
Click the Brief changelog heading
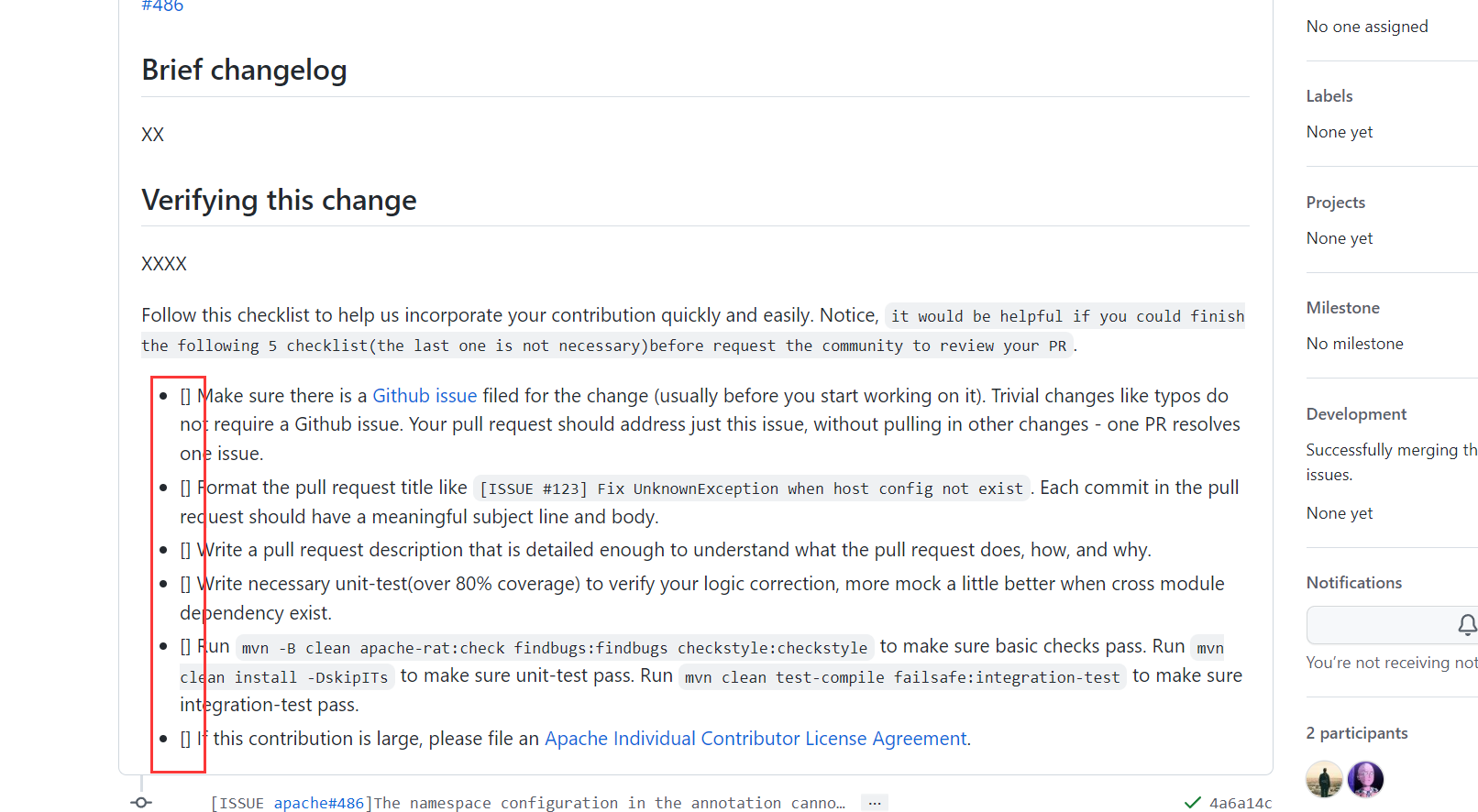(x=244, y=70)
